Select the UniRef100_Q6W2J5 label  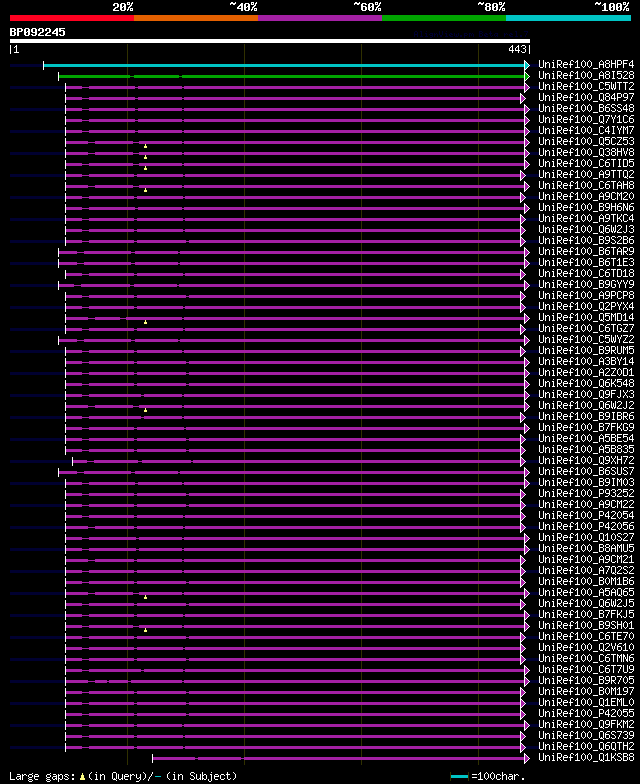[586, 604]
